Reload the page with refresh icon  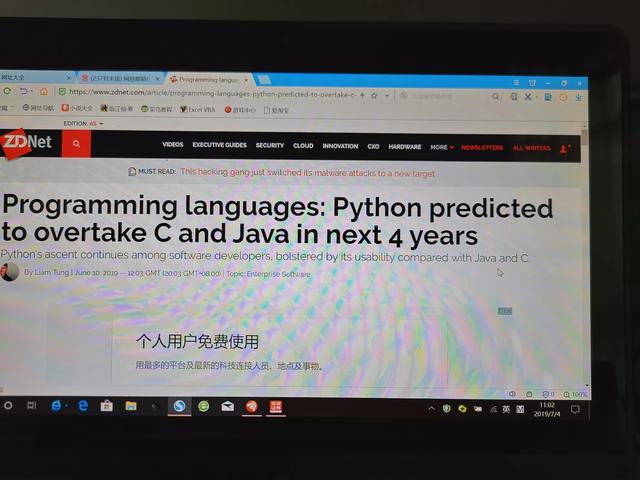(7, 91)
